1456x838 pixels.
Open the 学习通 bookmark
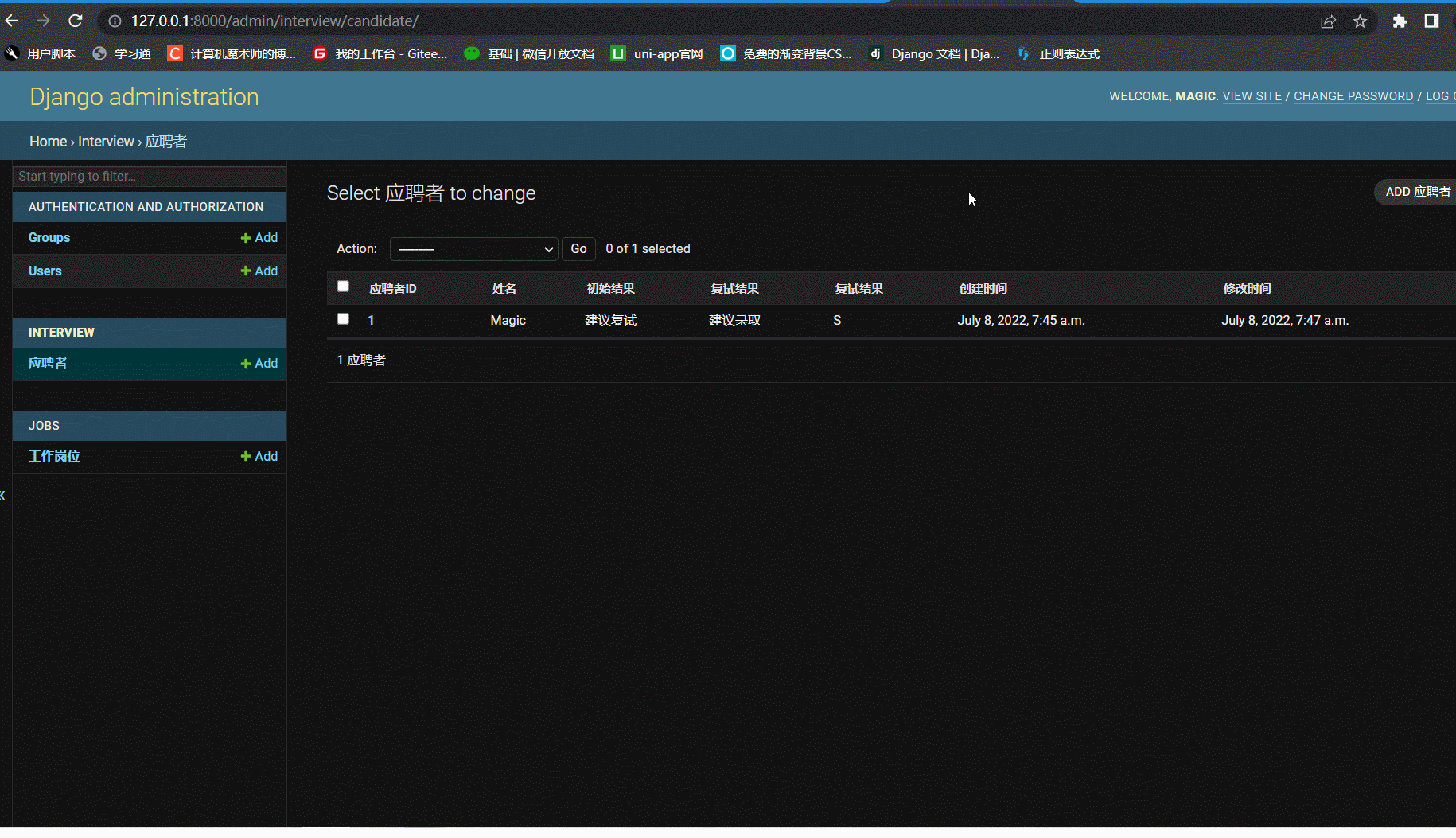pos(122,53)
